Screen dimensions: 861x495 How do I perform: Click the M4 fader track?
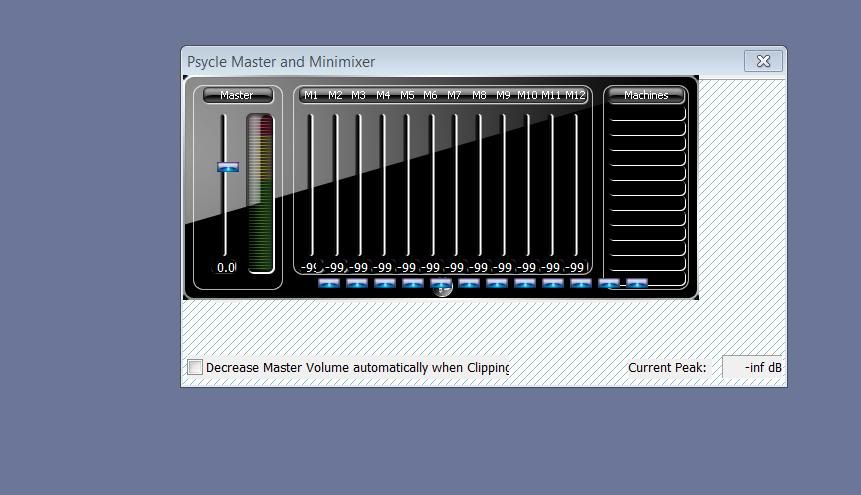(x=384, y=185)
